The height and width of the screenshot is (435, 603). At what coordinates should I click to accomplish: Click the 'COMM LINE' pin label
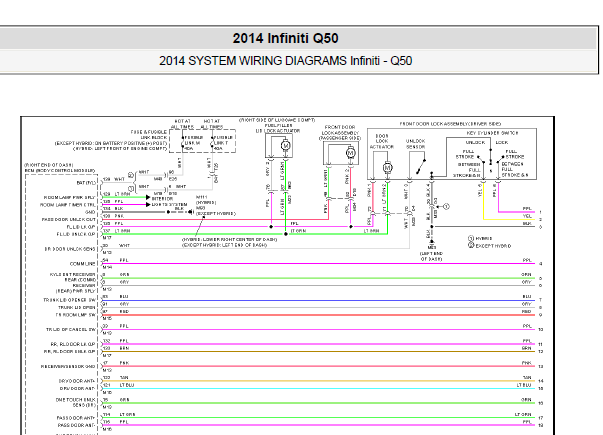[83, 264]
